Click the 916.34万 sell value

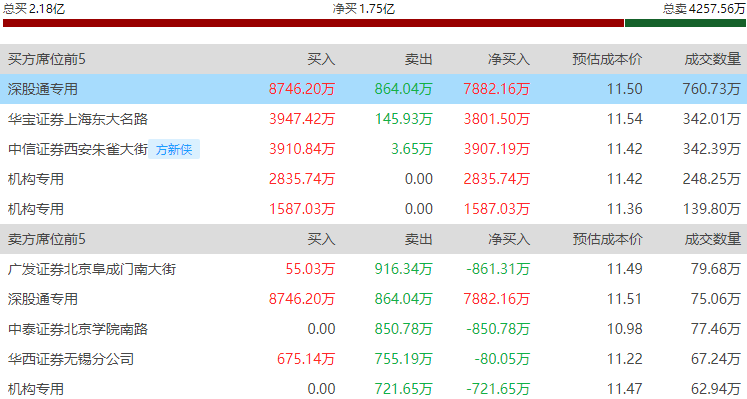point(404,269)
